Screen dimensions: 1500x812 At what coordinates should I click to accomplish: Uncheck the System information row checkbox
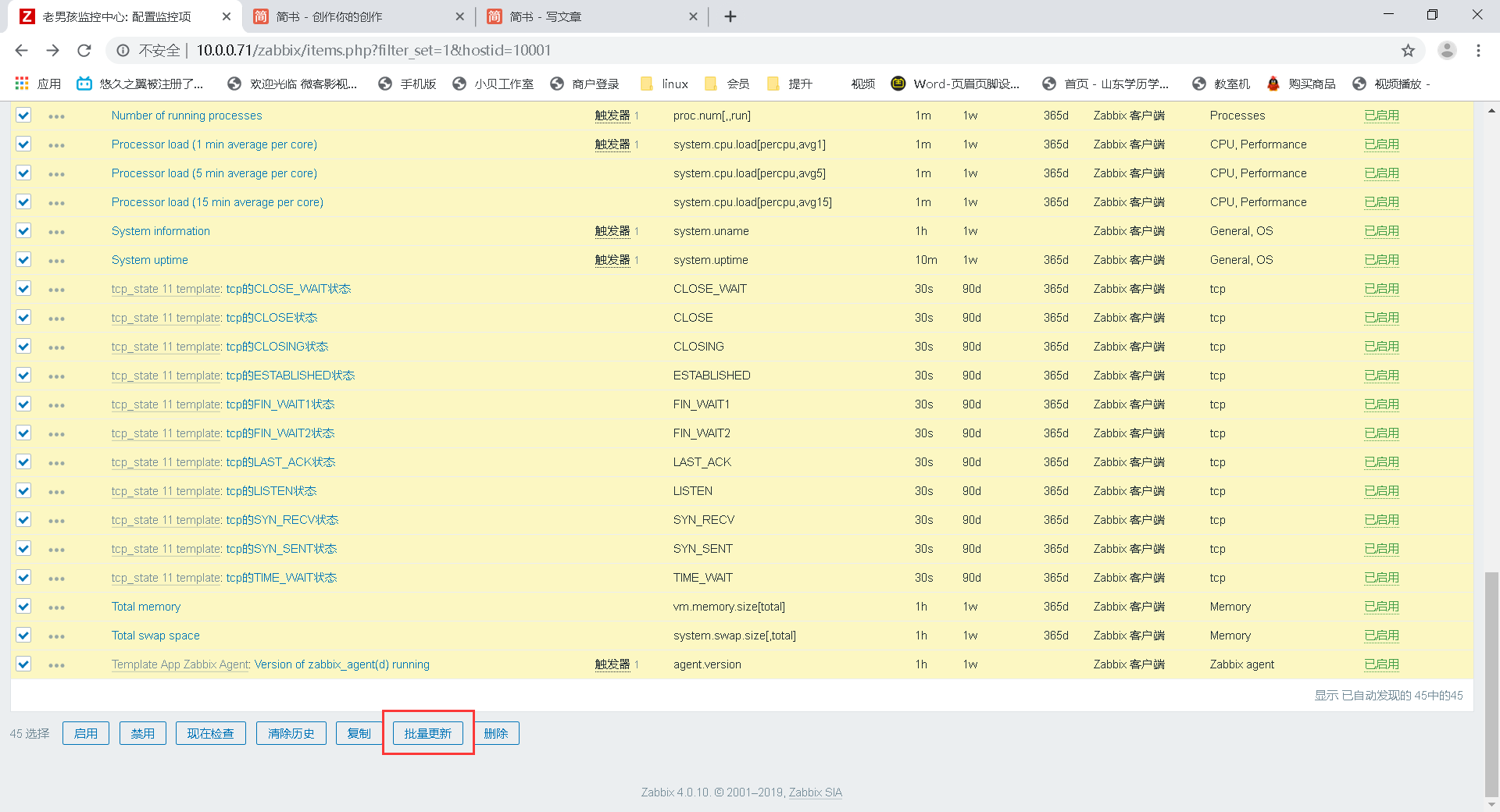click(23, 231)
